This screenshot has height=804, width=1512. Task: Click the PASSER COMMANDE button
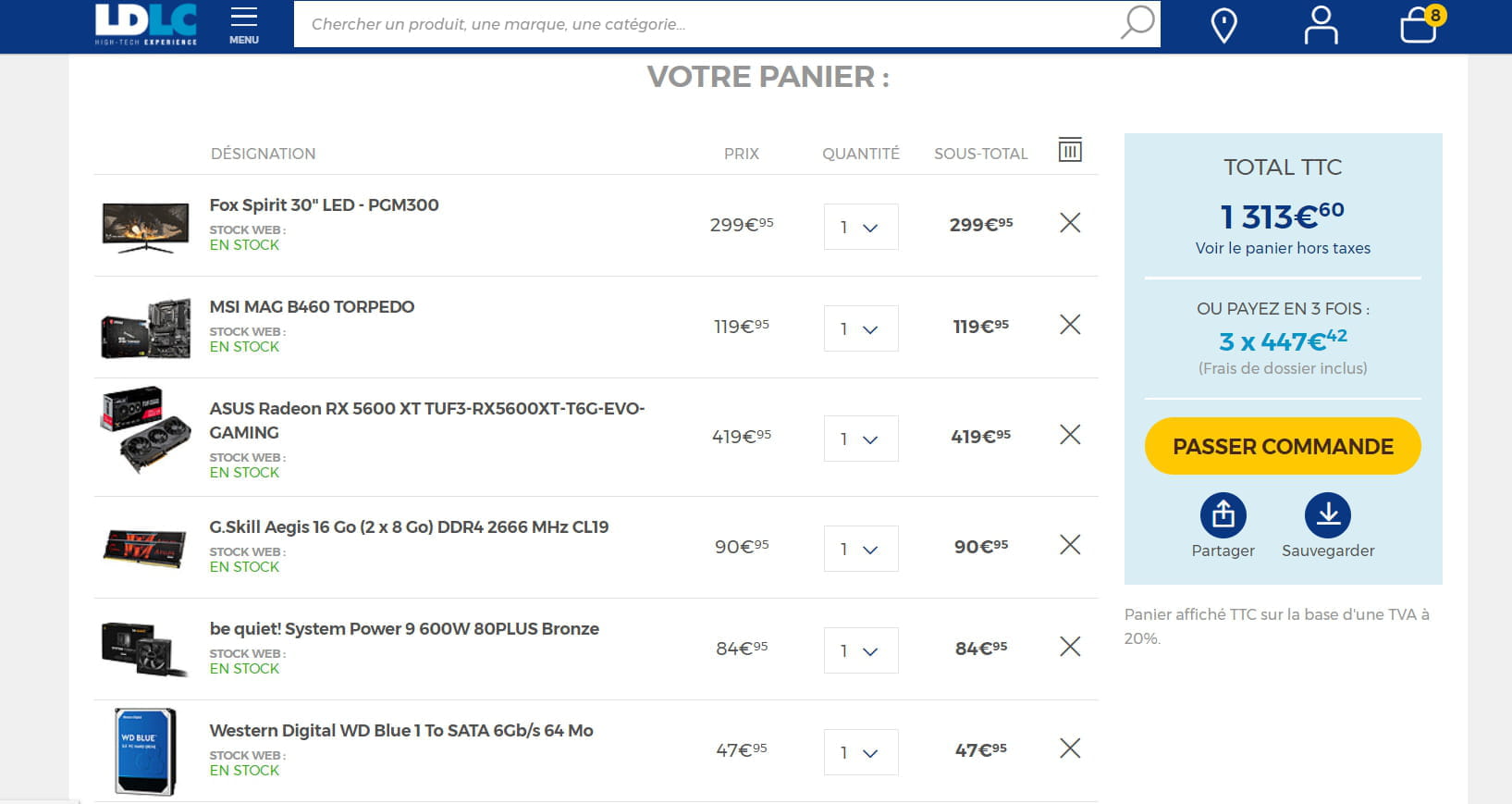(1283, 446)
